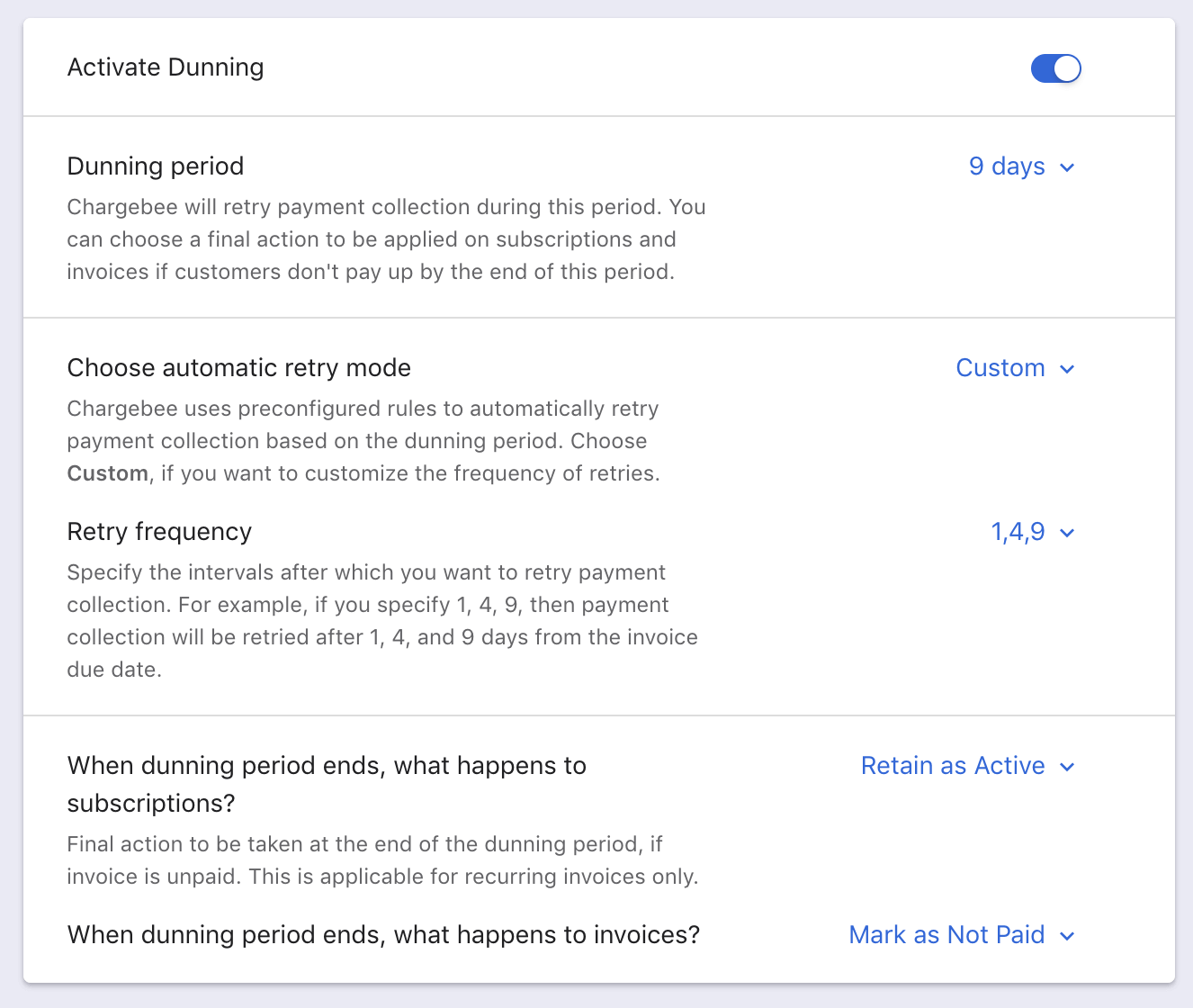
Task: Click the Retry frequency heading
Action: 159,532
